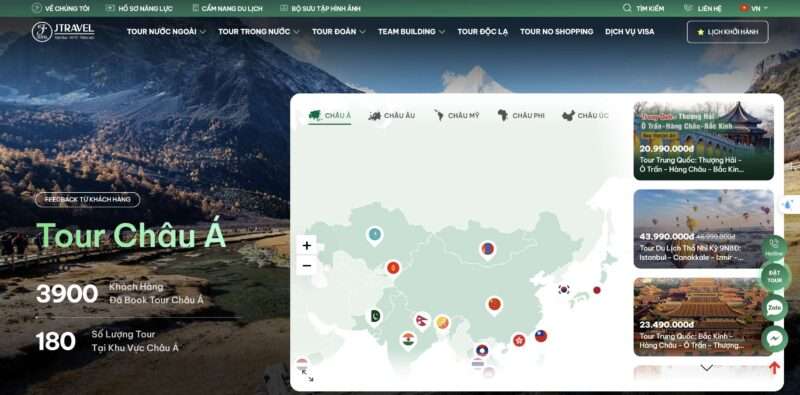This screenshot has width=800, height=395.
Task: Select the Japan flag marker
Action: [x=597, y=290]
